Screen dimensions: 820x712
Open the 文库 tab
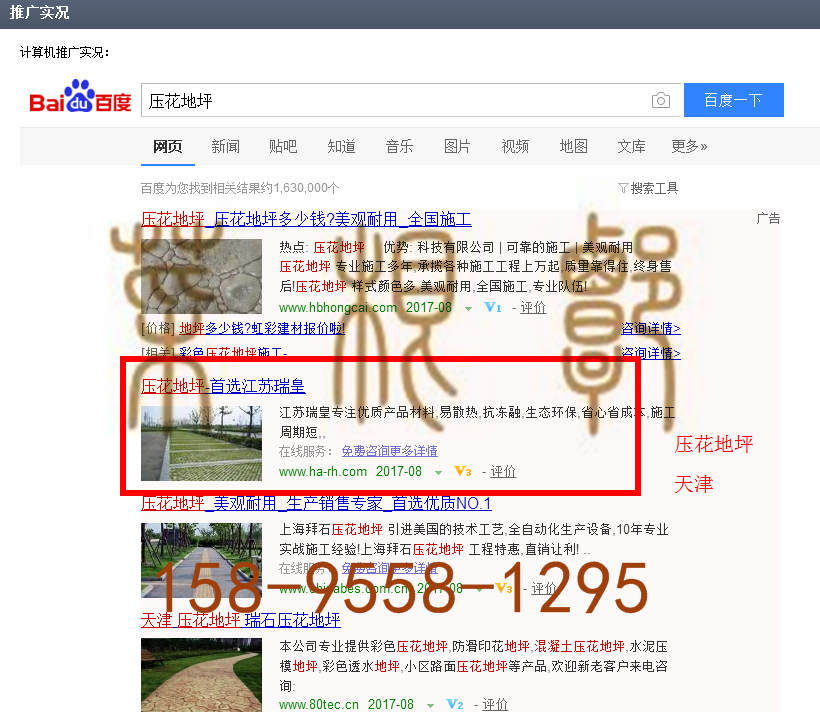point(631,146)
